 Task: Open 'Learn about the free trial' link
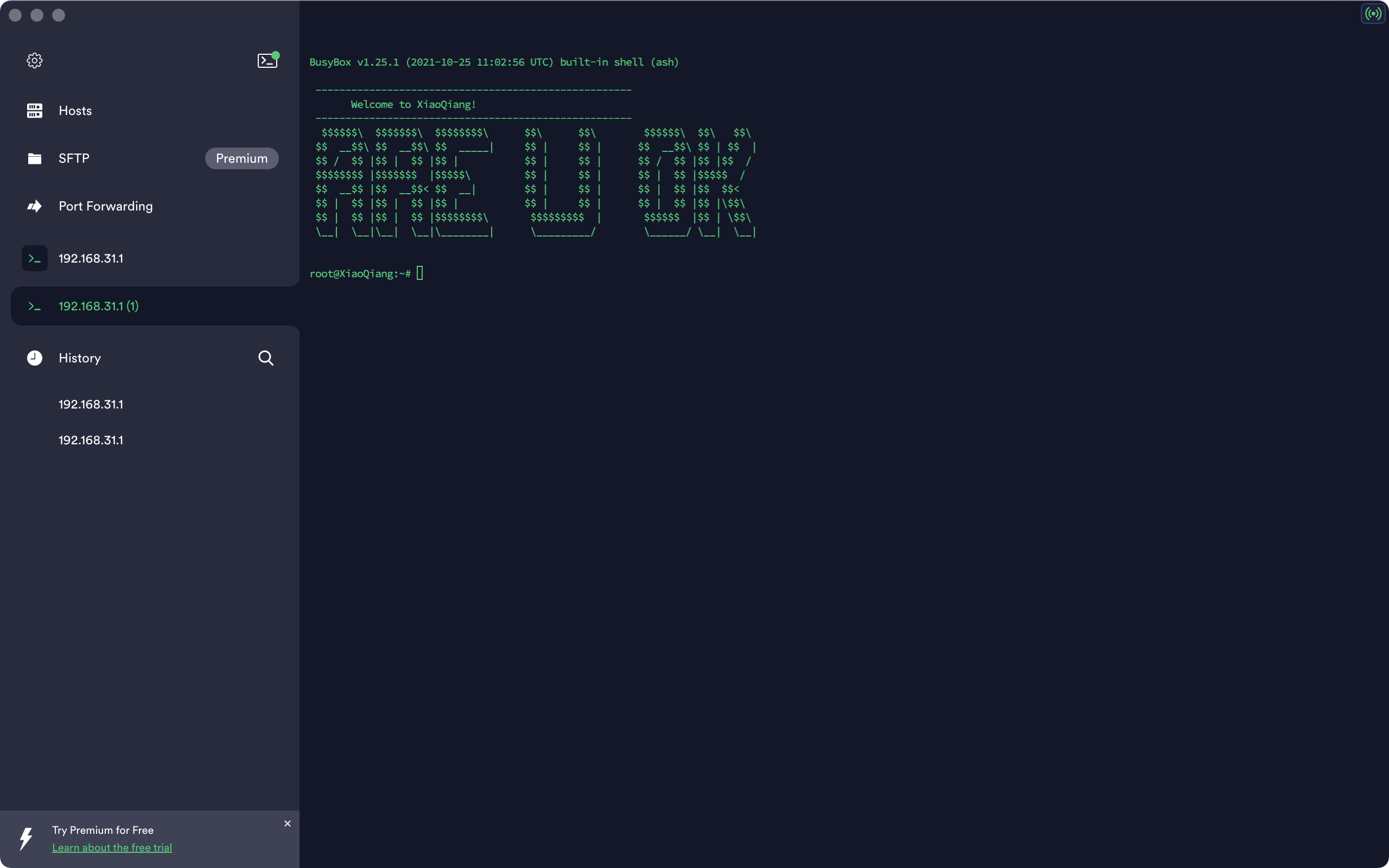point(112,847)
